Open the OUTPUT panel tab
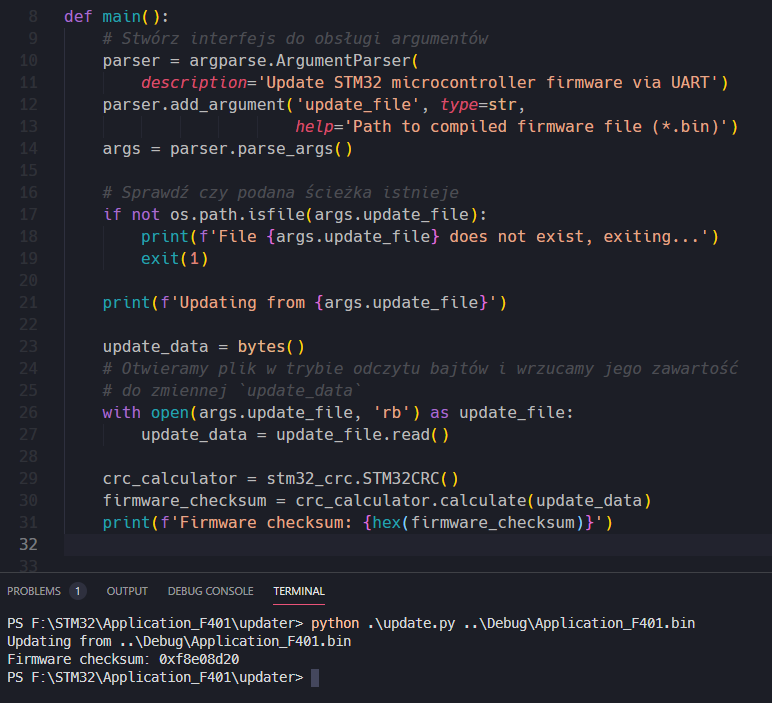The width and height of the screenshot is (772, 703). click(127, 591)
